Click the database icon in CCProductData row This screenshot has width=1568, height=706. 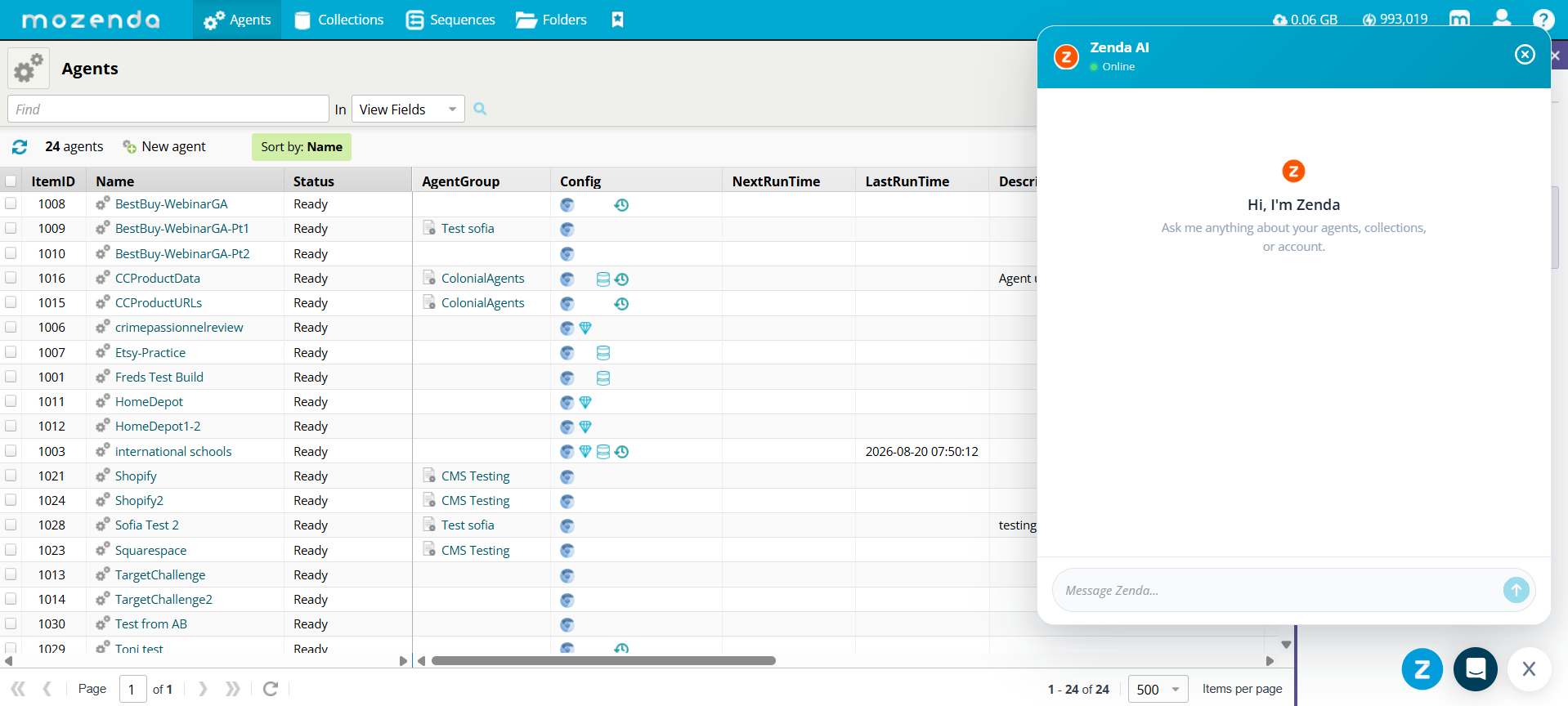click(603, 279)
